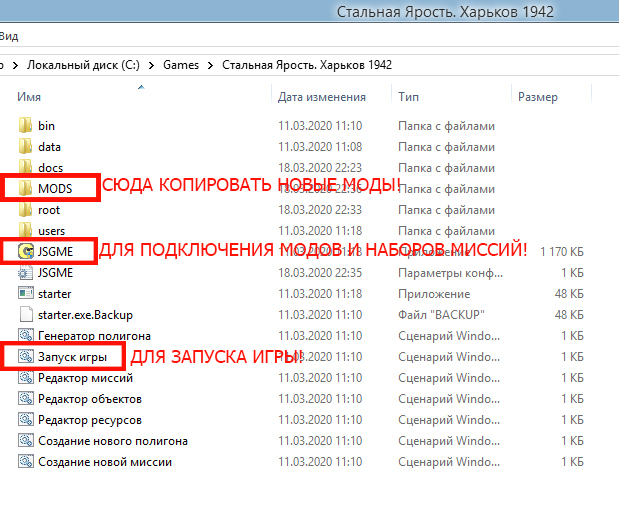Click Стальная Ярость. Харьков 1942 breadcrumb segment

pyautogui.click(x=307, y=65)
